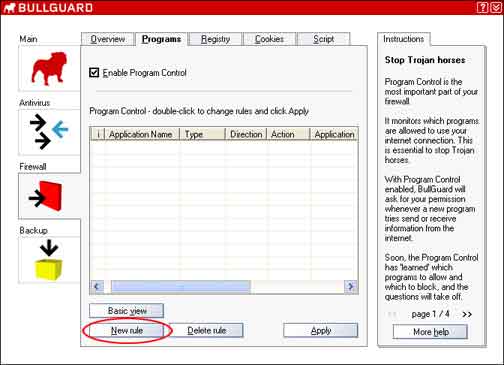Click the Delete rule button
This screenshot has height=365, width=504.
[207, 330]
